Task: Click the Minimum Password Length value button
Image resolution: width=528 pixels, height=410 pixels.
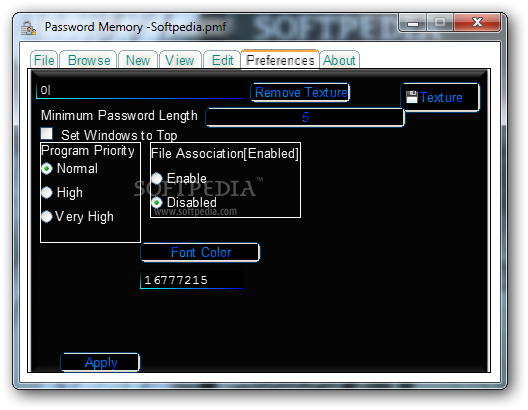Action: tap(305, 117)
